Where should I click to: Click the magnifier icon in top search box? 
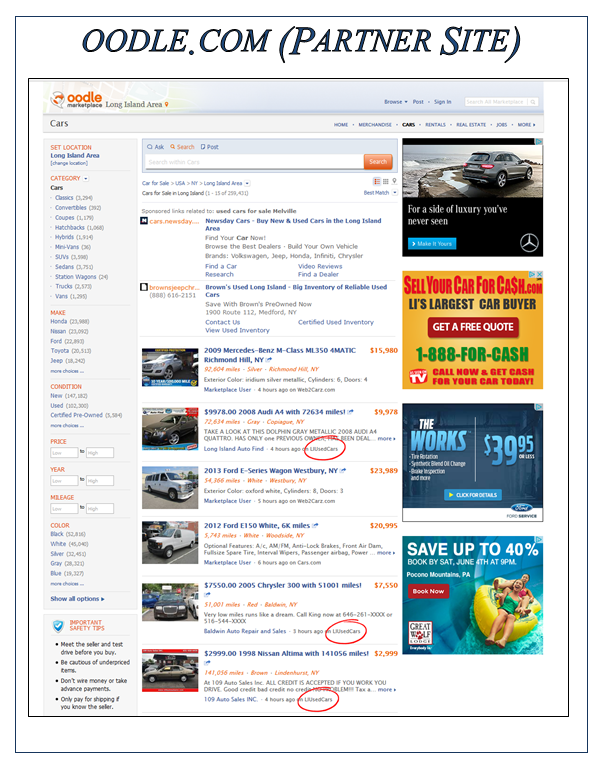(533, 102)
